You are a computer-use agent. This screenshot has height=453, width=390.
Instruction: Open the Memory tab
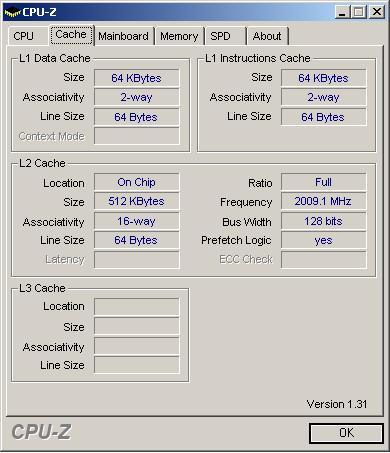tap(180, 36)
